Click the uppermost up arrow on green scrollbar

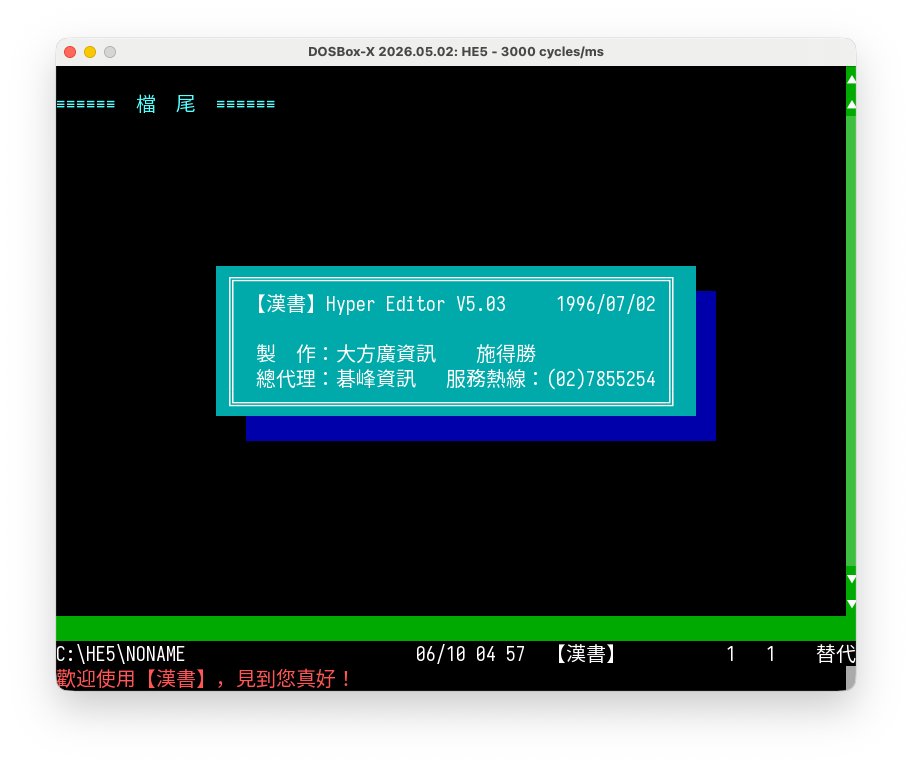851,79
